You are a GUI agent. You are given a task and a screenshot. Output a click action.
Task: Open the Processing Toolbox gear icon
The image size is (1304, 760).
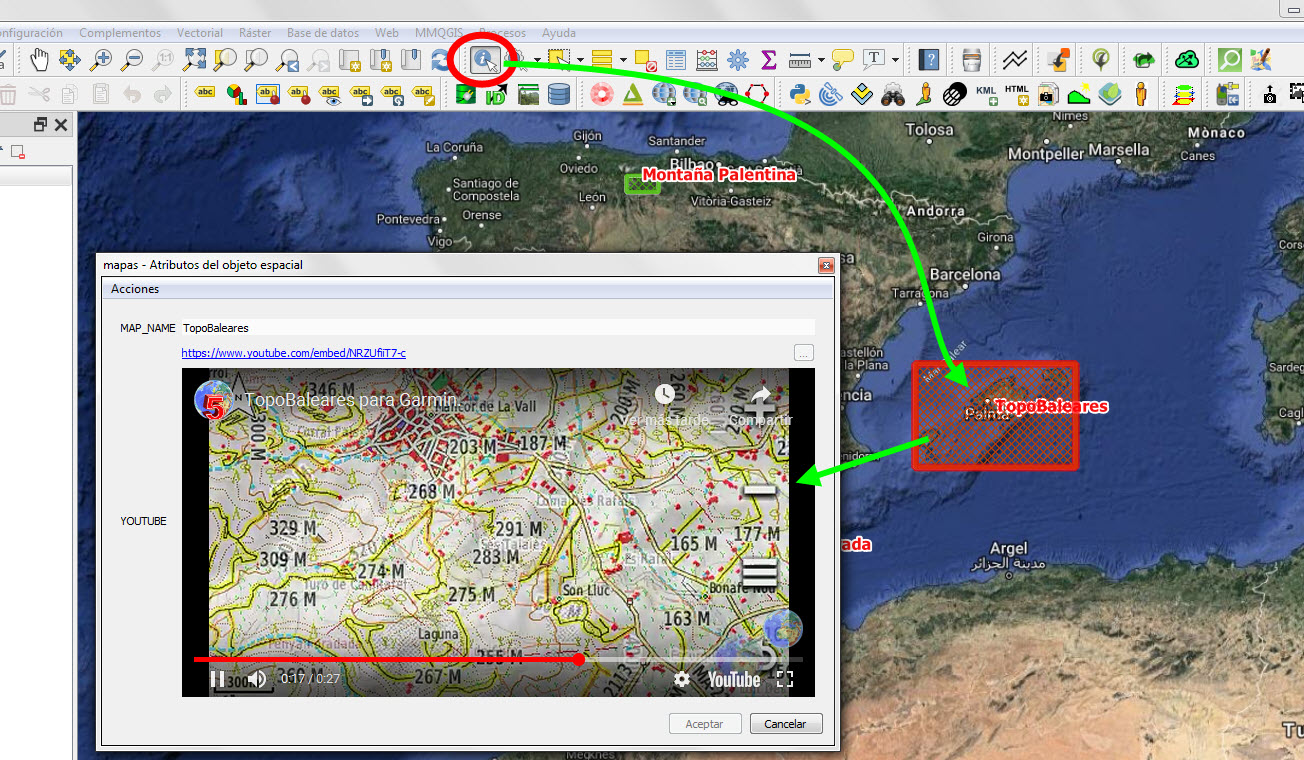coord(738,60)
